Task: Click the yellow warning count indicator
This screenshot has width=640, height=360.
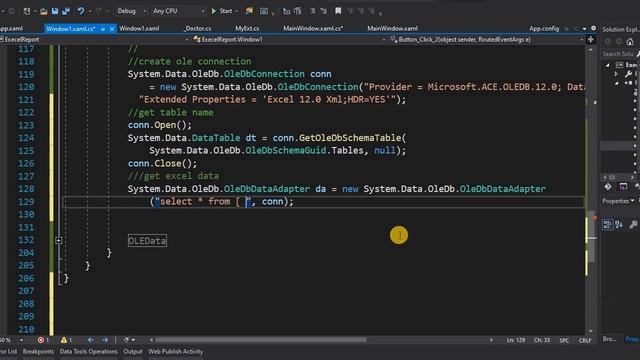Action: pos(66,340)
